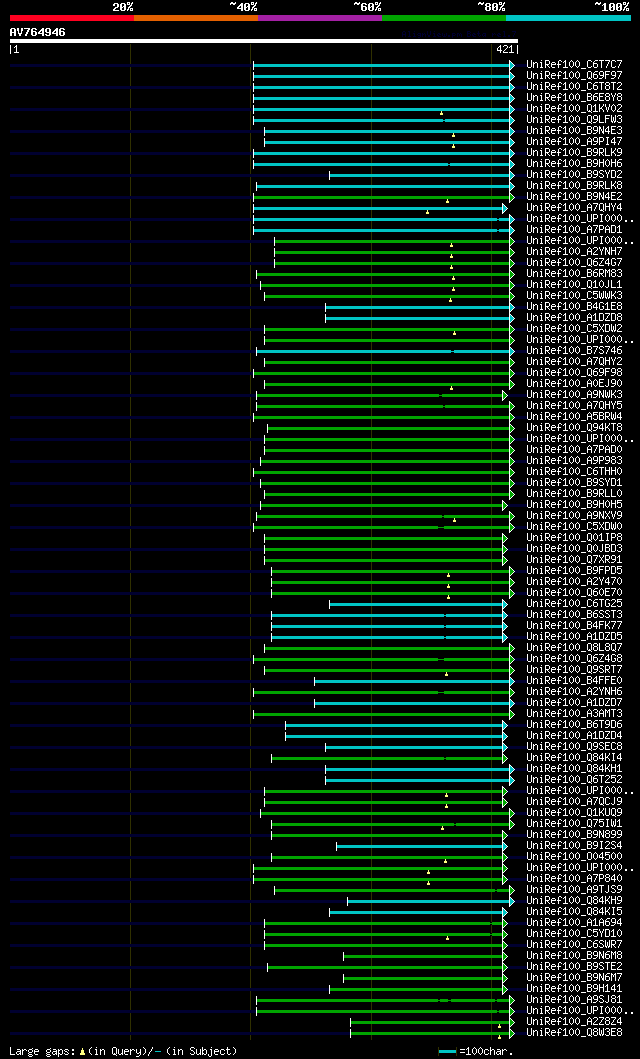Image resolution: width=640 pixels, height=1059 pixels.
Task: Select label UniRef100_A7PAD1
Action: 575,230
